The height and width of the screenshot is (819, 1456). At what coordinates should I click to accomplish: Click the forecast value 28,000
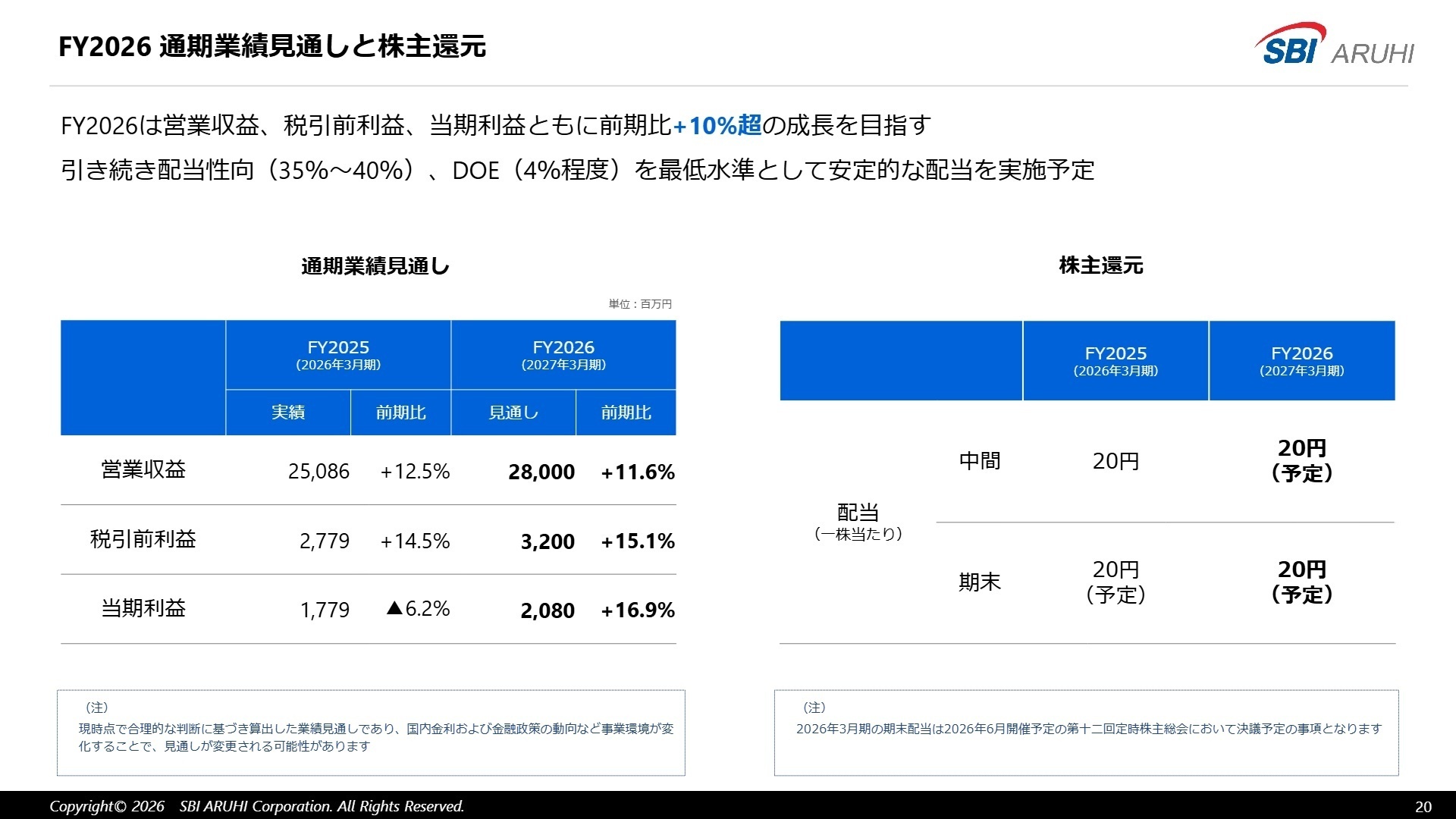(x=541, y=472)
